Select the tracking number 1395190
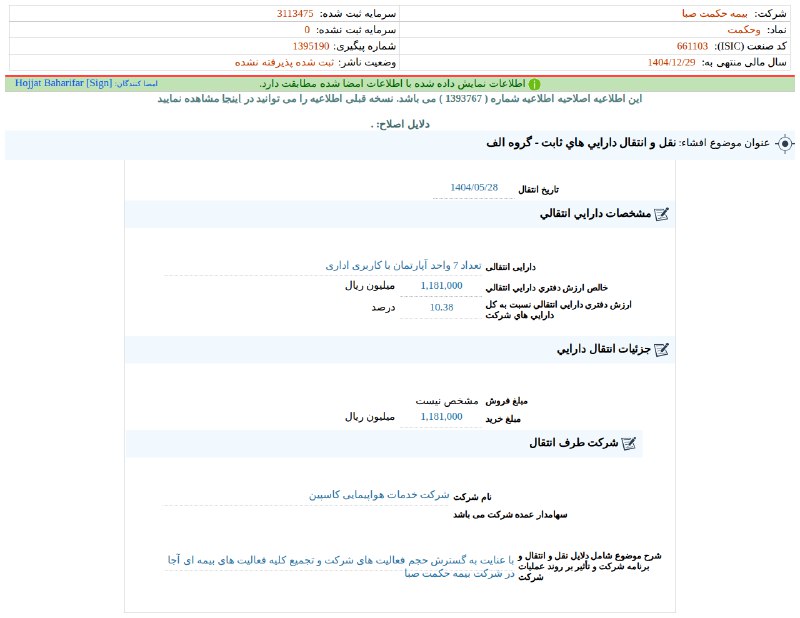This screenshot has width=800, height=618. [311, 46]
